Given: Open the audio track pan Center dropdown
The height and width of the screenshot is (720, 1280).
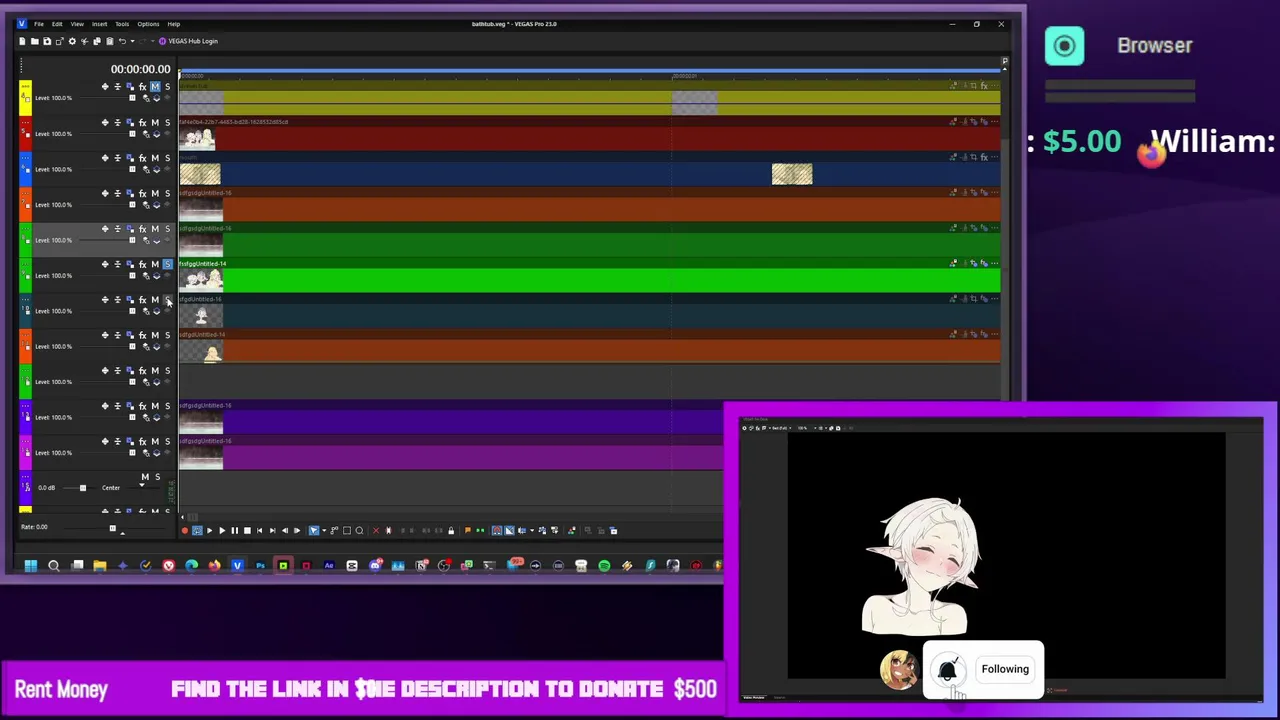Looking at the screenshot, I should (142, 485).
